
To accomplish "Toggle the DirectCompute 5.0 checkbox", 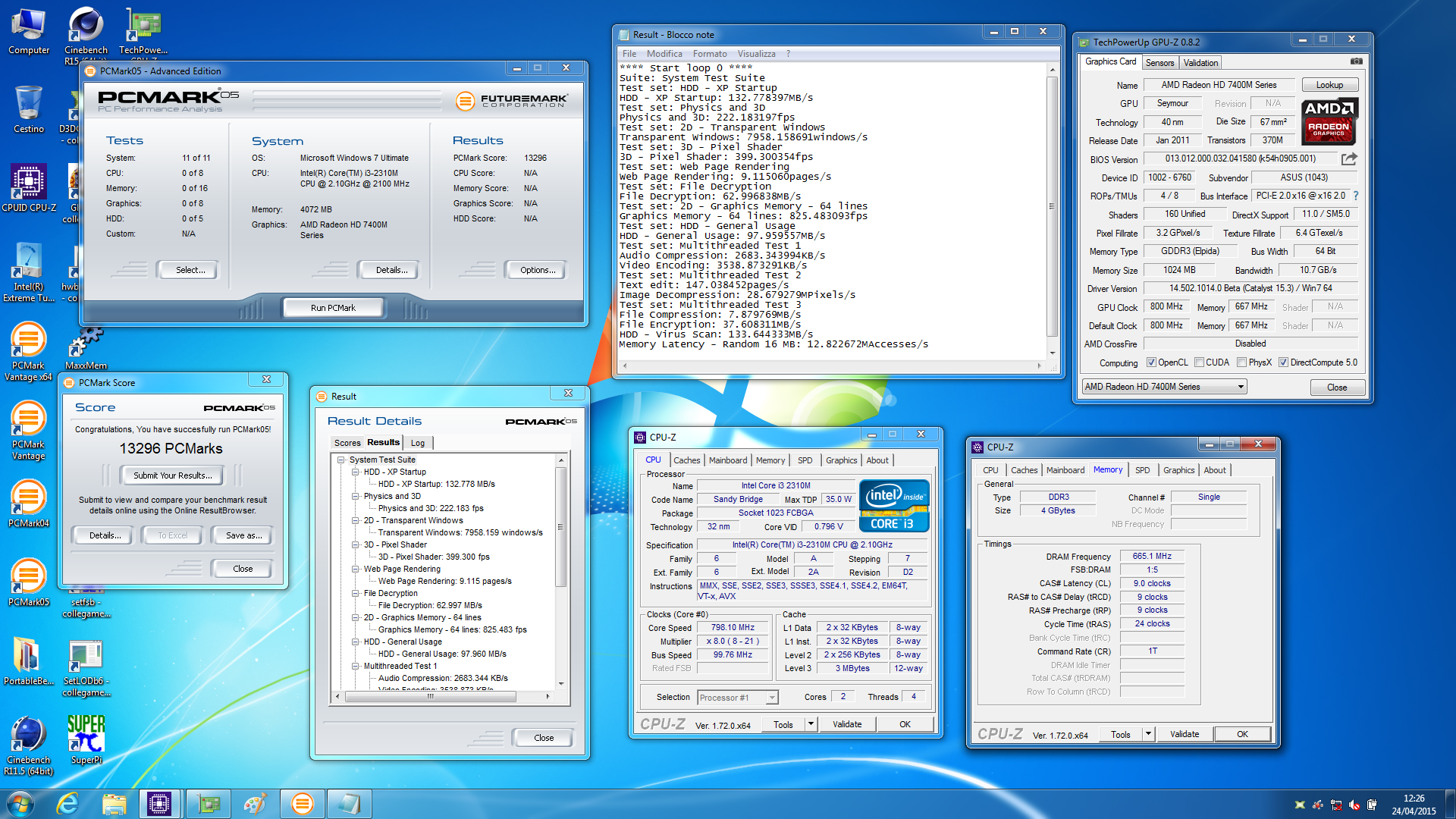I will [x=1283, y=362].
